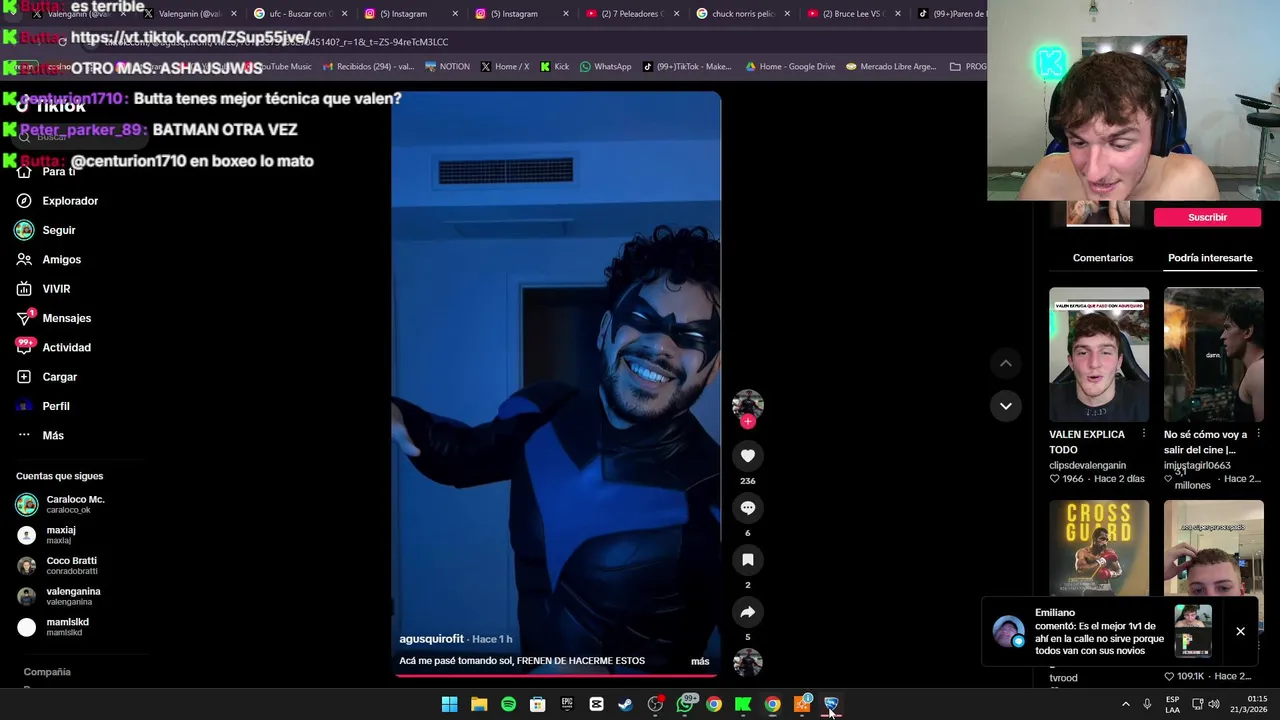Image resolution: width=1280 pixels, height=720 pixels.
Task: Go to previous video with up chevron
Action: [1005, 364]
